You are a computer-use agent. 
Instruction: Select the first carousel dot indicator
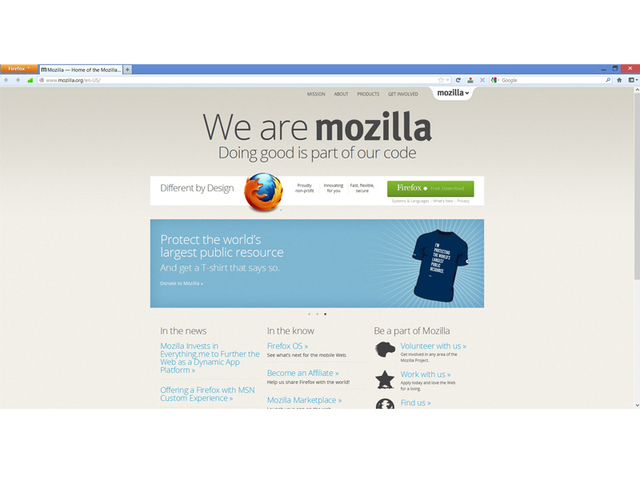click(309, 314)
